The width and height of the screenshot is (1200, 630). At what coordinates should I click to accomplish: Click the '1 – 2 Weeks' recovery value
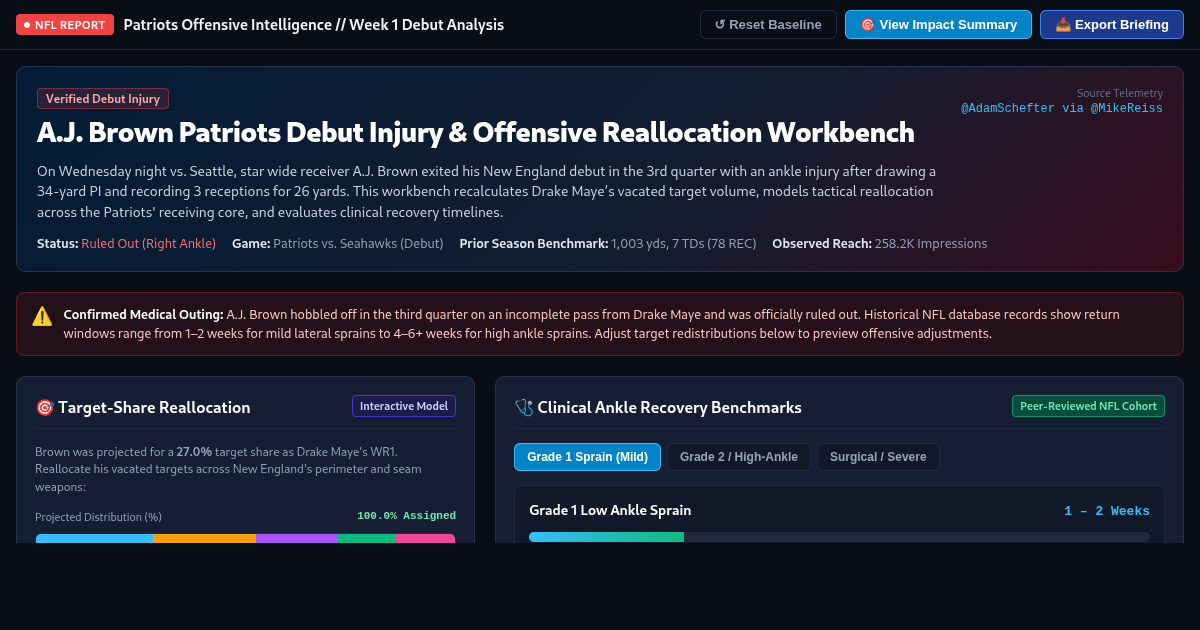click(1107, 511)
